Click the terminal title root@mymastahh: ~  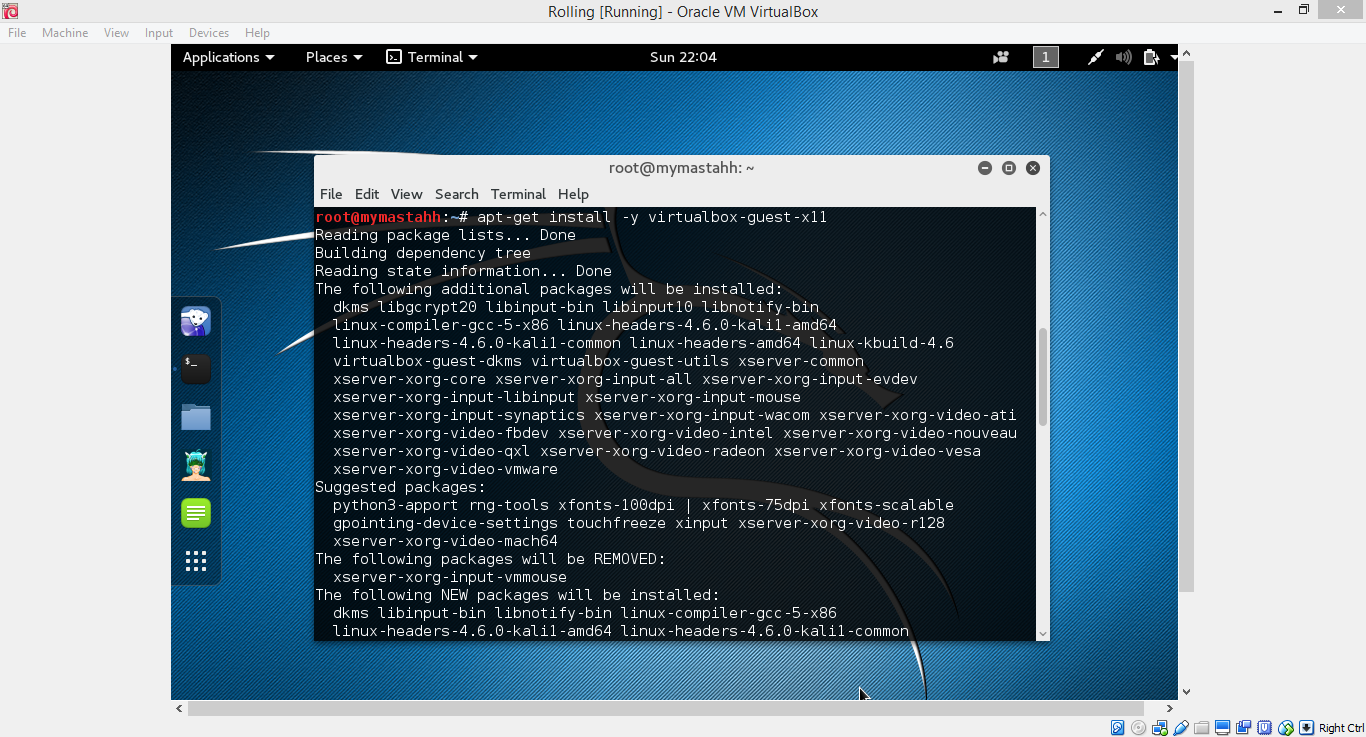click(x=681, y=168)
